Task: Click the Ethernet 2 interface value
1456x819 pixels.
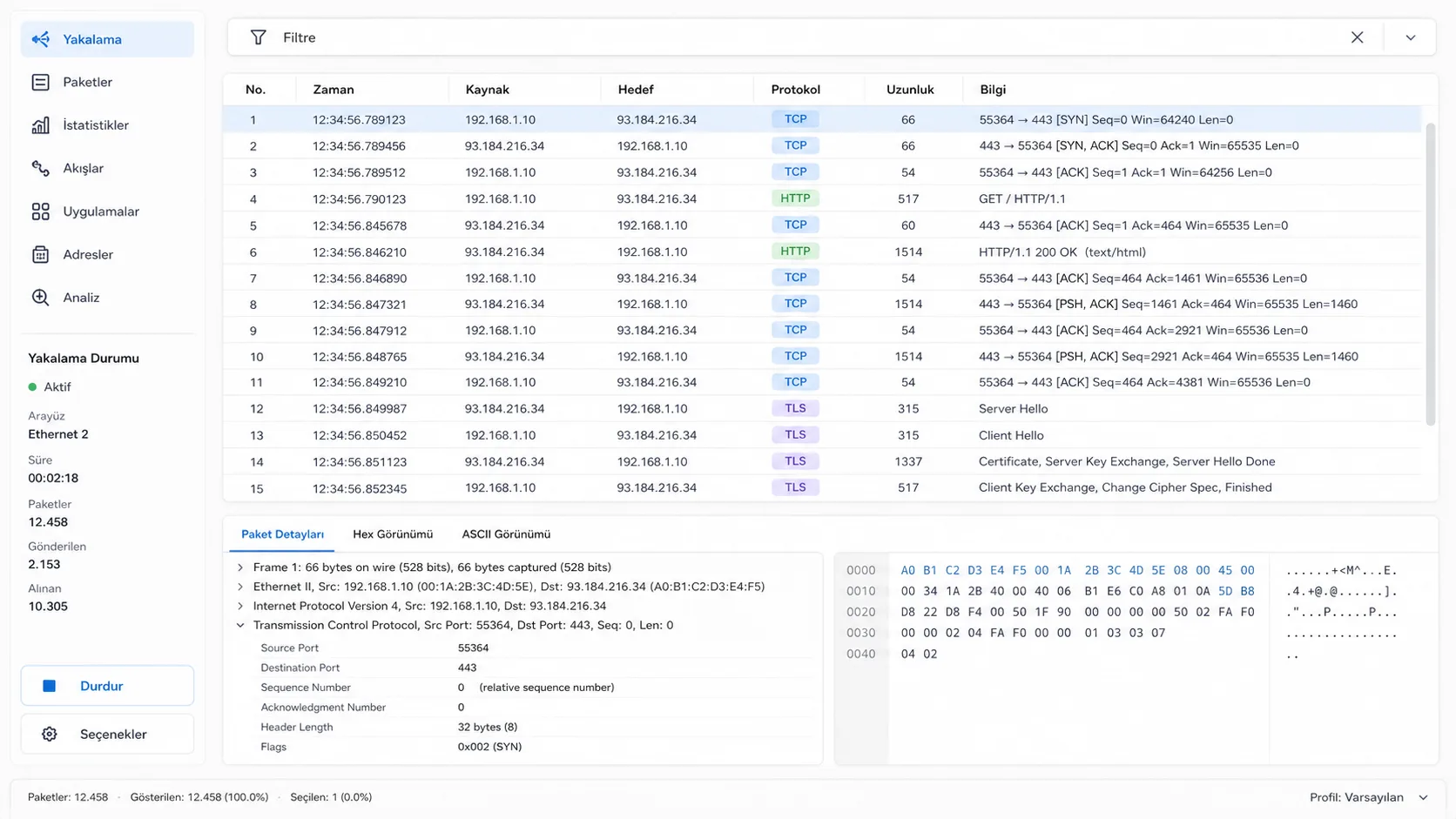Action: pos(58,434)
